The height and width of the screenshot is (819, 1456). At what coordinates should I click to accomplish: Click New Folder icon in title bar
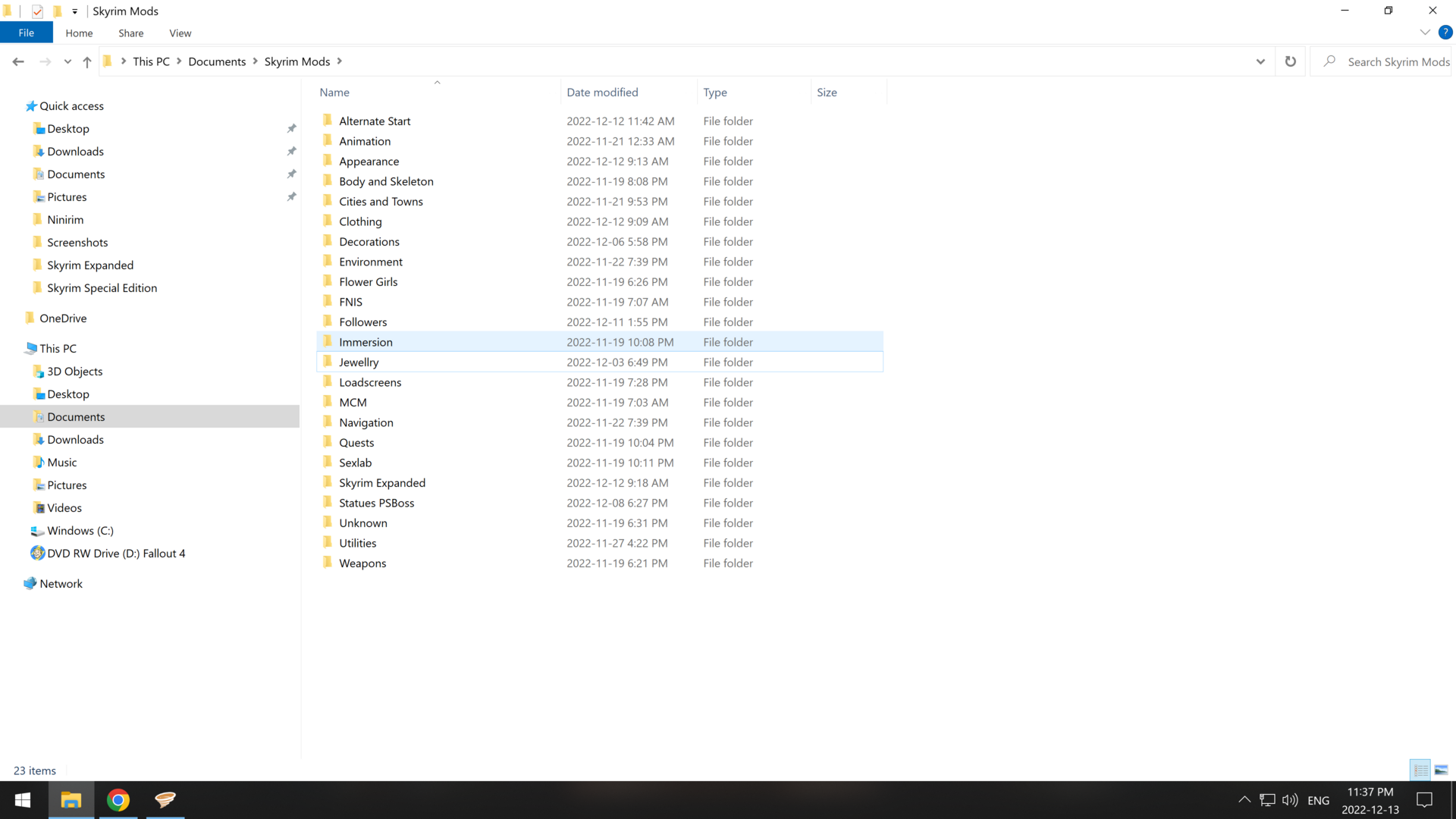pos(57,11)
